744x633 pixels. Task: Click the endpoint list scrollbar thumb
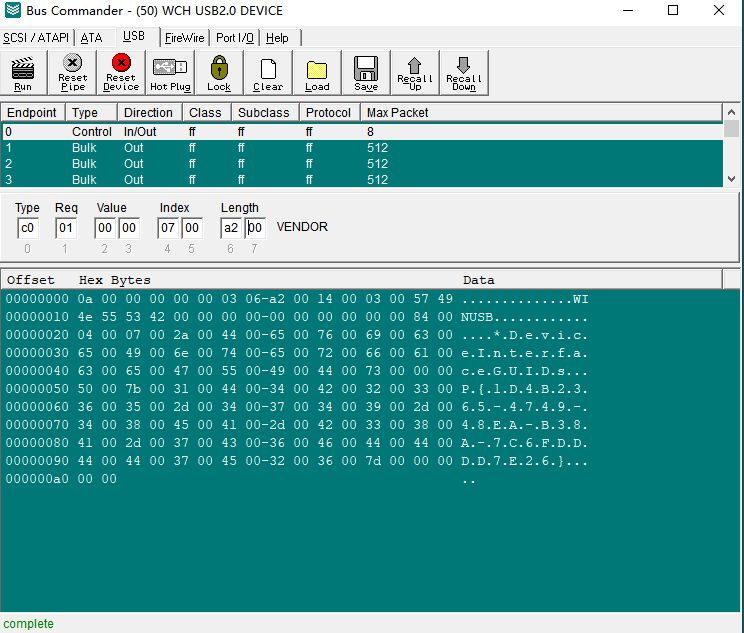[x=731, y=129]
